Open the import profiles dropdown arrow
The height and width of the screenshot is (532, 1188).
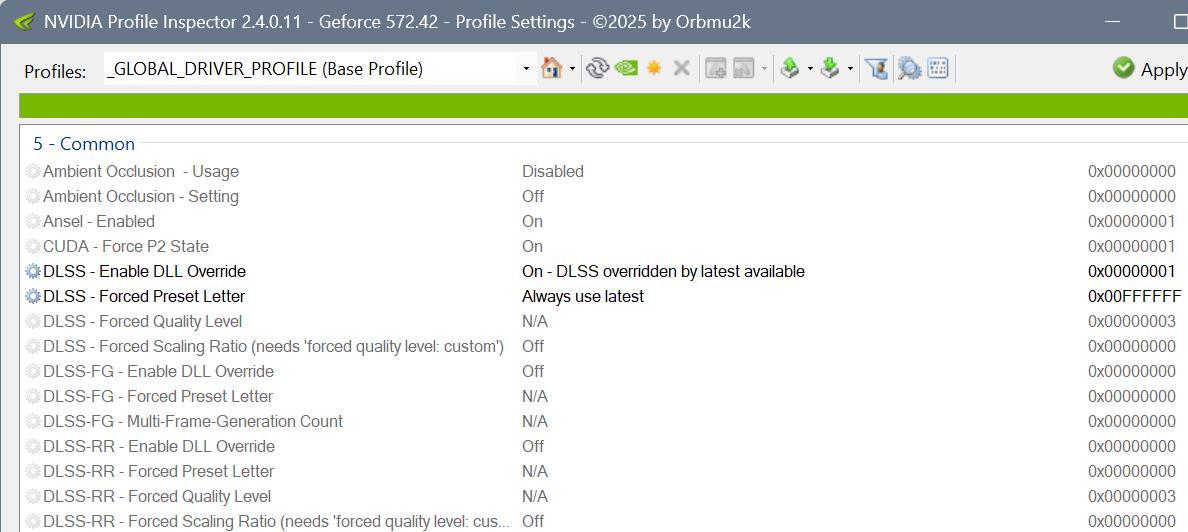click(x=850, y=69)
